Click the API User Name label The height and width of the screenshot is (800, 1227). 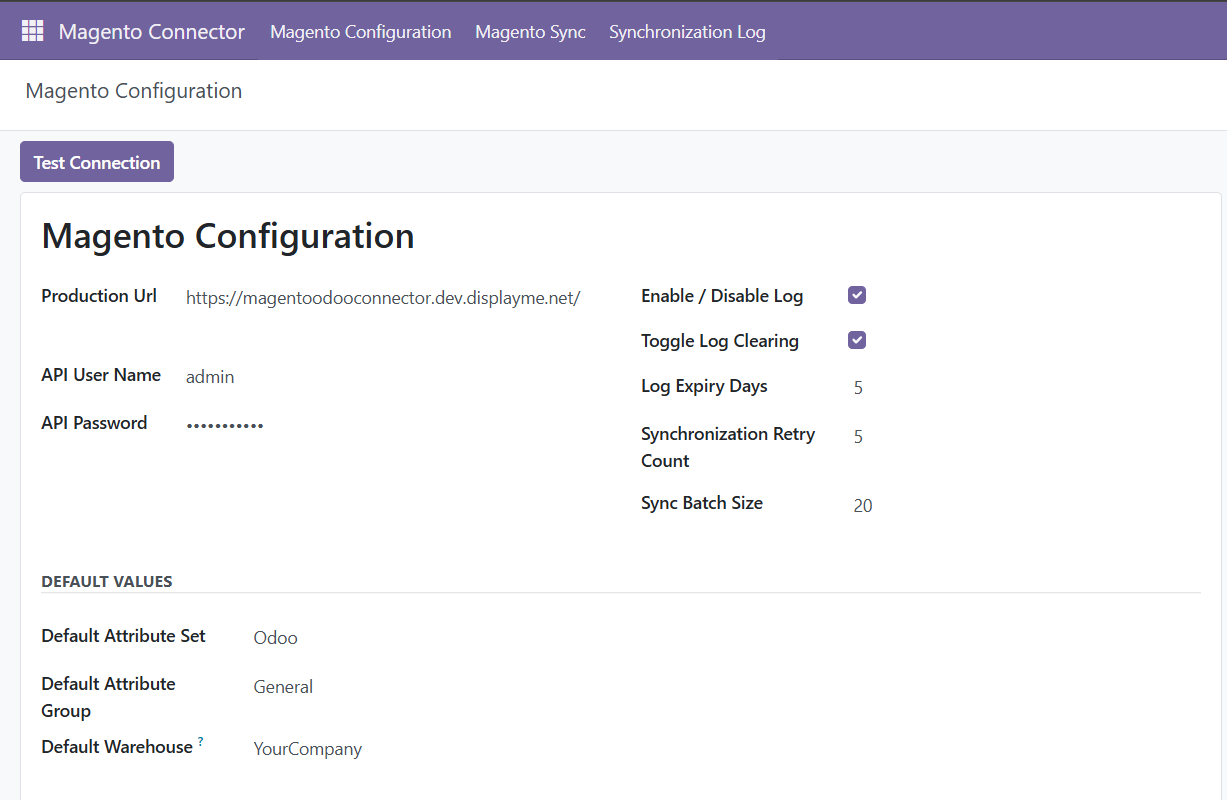tap(101, 375)
